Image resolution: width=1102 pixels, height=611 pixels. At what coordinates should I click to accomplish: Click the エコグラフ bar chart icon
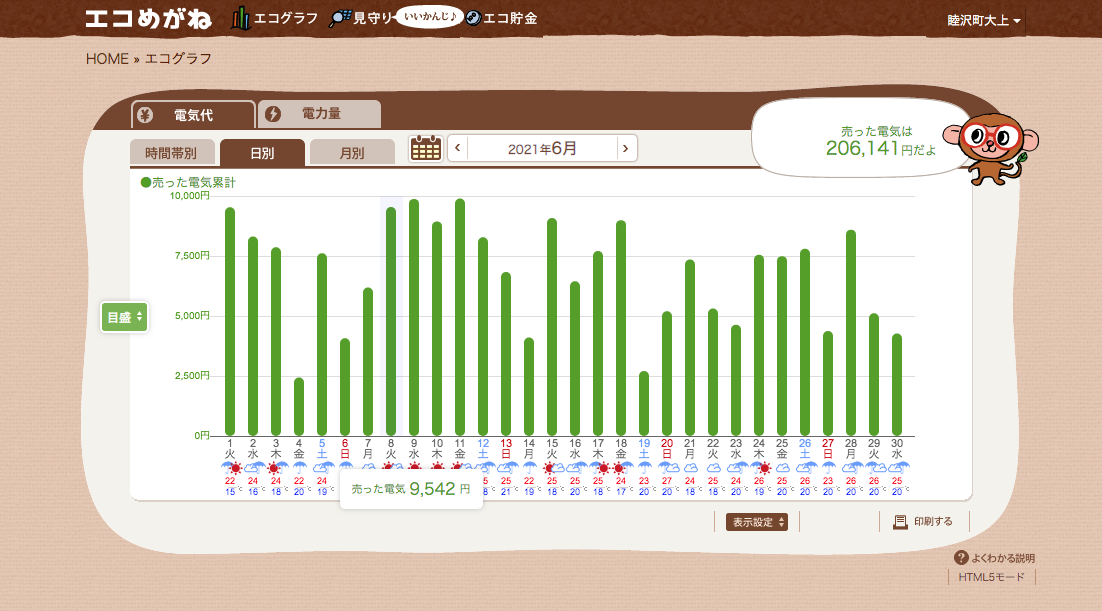(241, 19)
